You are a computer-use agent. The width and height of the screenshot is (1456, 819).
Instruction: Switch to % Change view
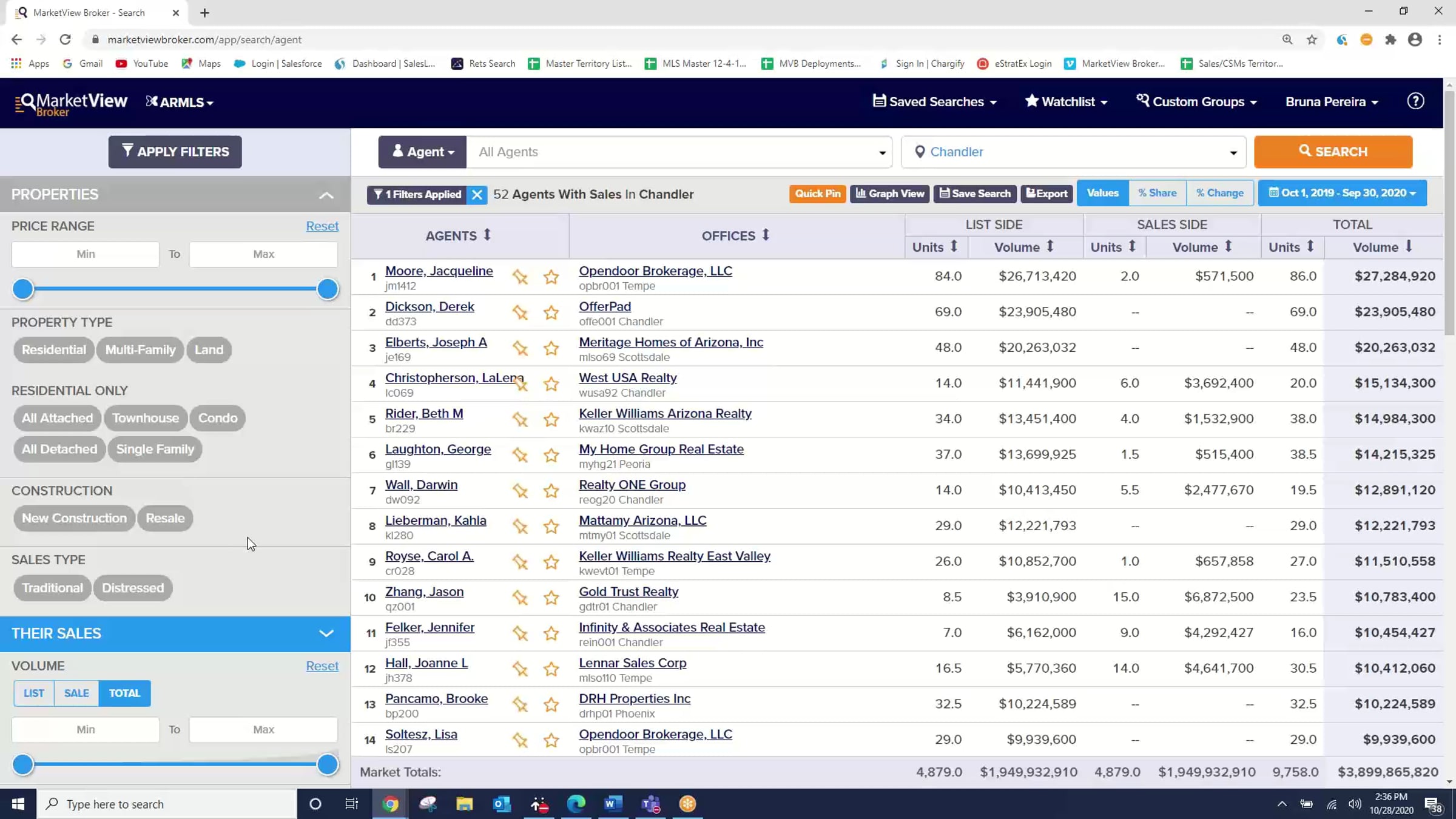pyautogui.click(x=1219, y=193)
